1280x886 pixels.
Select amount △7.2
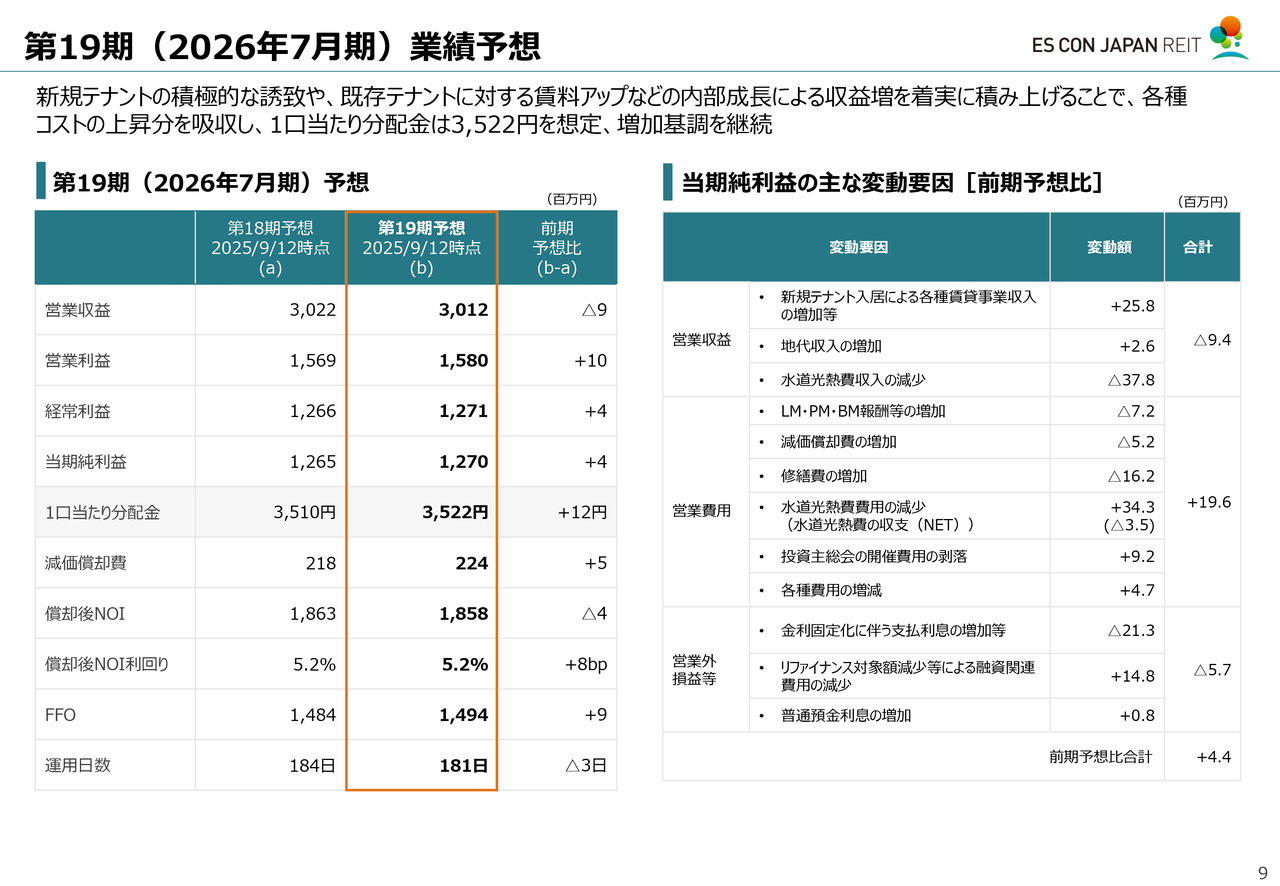click(1136, 411)
